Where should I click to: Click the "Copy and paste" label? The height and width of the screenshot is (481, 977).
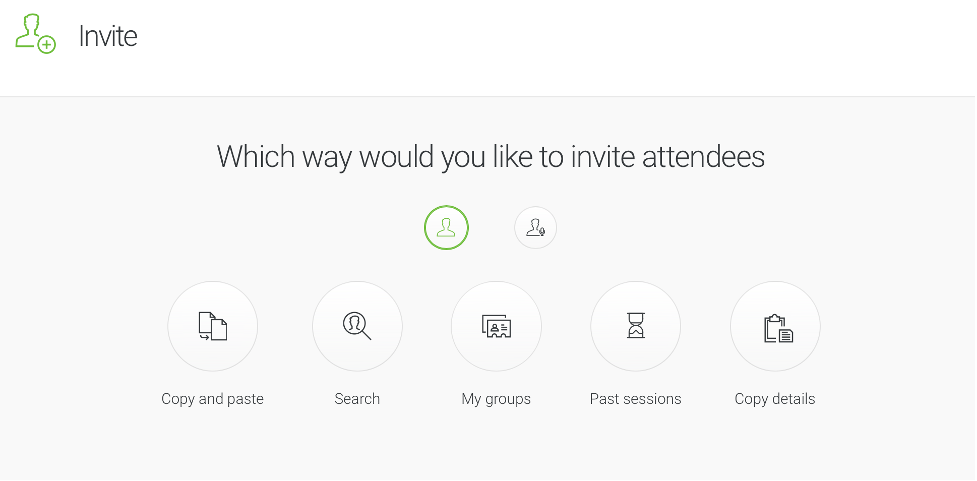tap(212, 399)
